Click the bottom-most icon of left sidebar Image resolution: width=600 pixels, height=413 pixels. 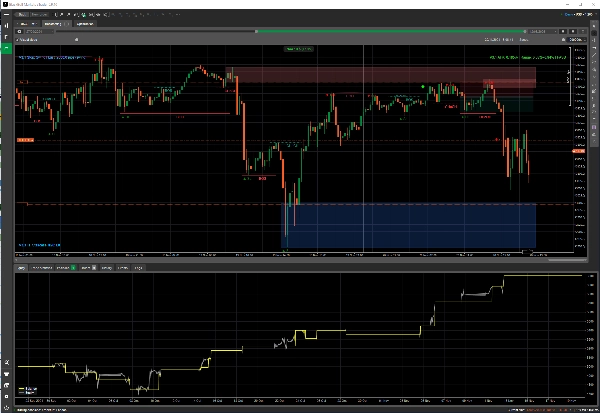click(7, 408)
